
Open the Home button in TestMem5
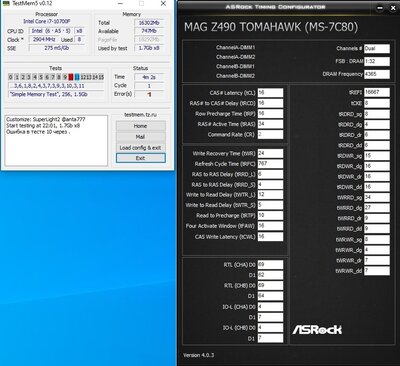click(140, 126)
